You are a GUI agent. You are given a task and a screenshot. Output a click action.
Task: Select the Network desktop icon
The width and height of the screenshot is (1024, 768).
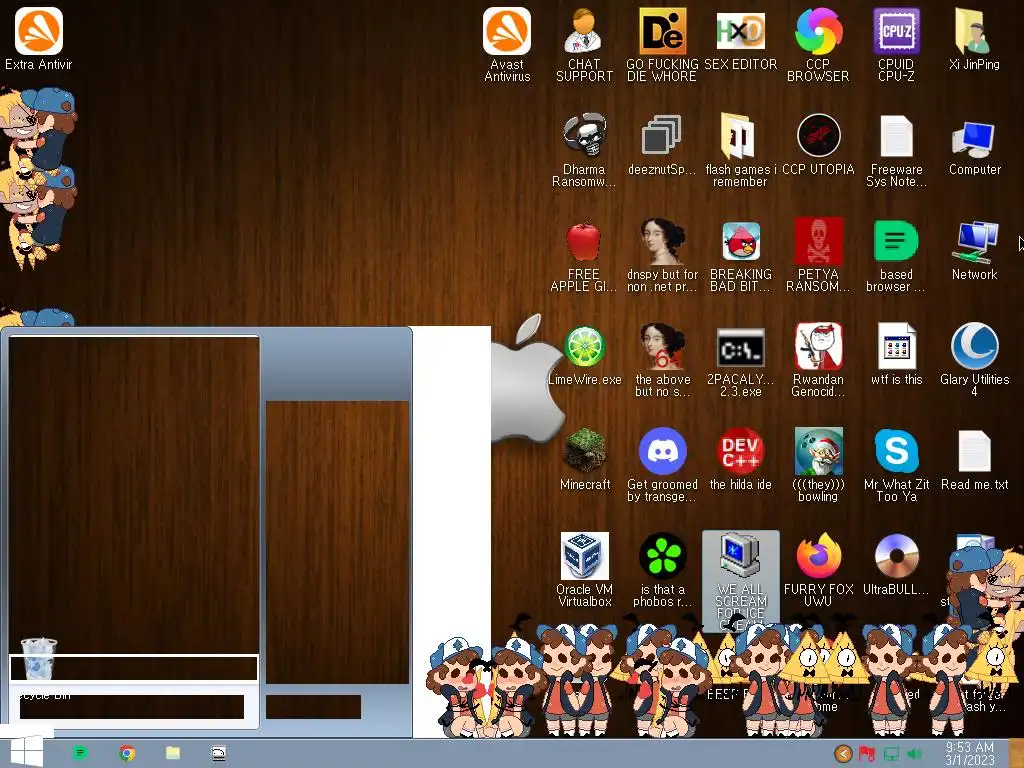pyautogui.click(x=974, y=251)
